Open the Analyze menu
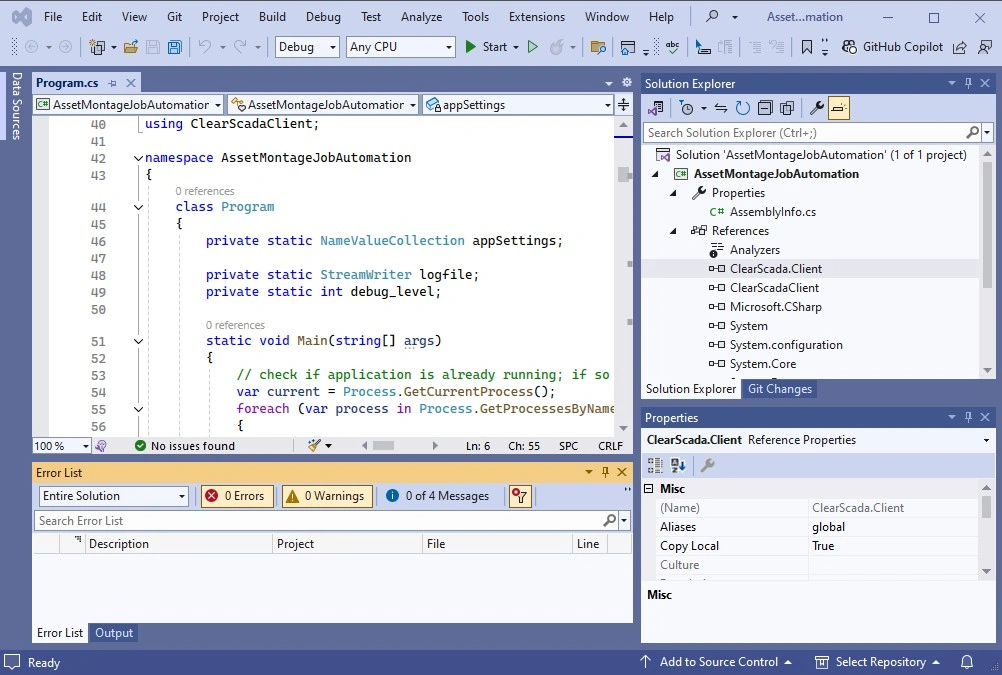 pyautogui.click(x=421, y=17)
